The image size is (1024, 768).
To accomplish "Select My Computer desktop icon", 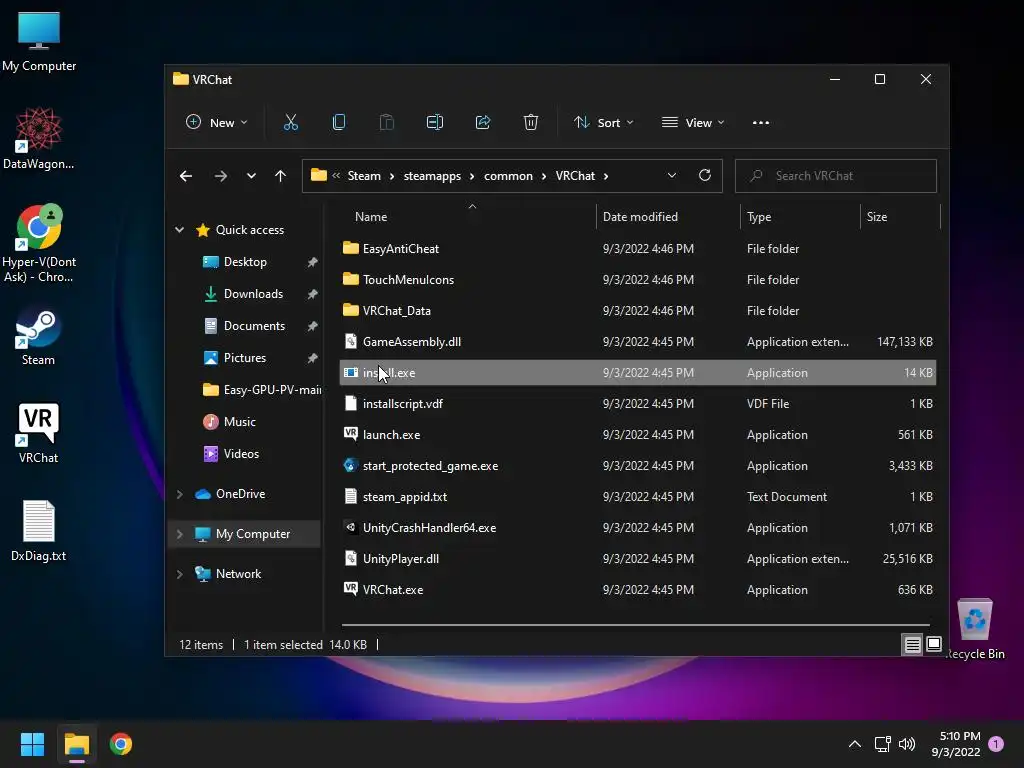I will (39, 41).
